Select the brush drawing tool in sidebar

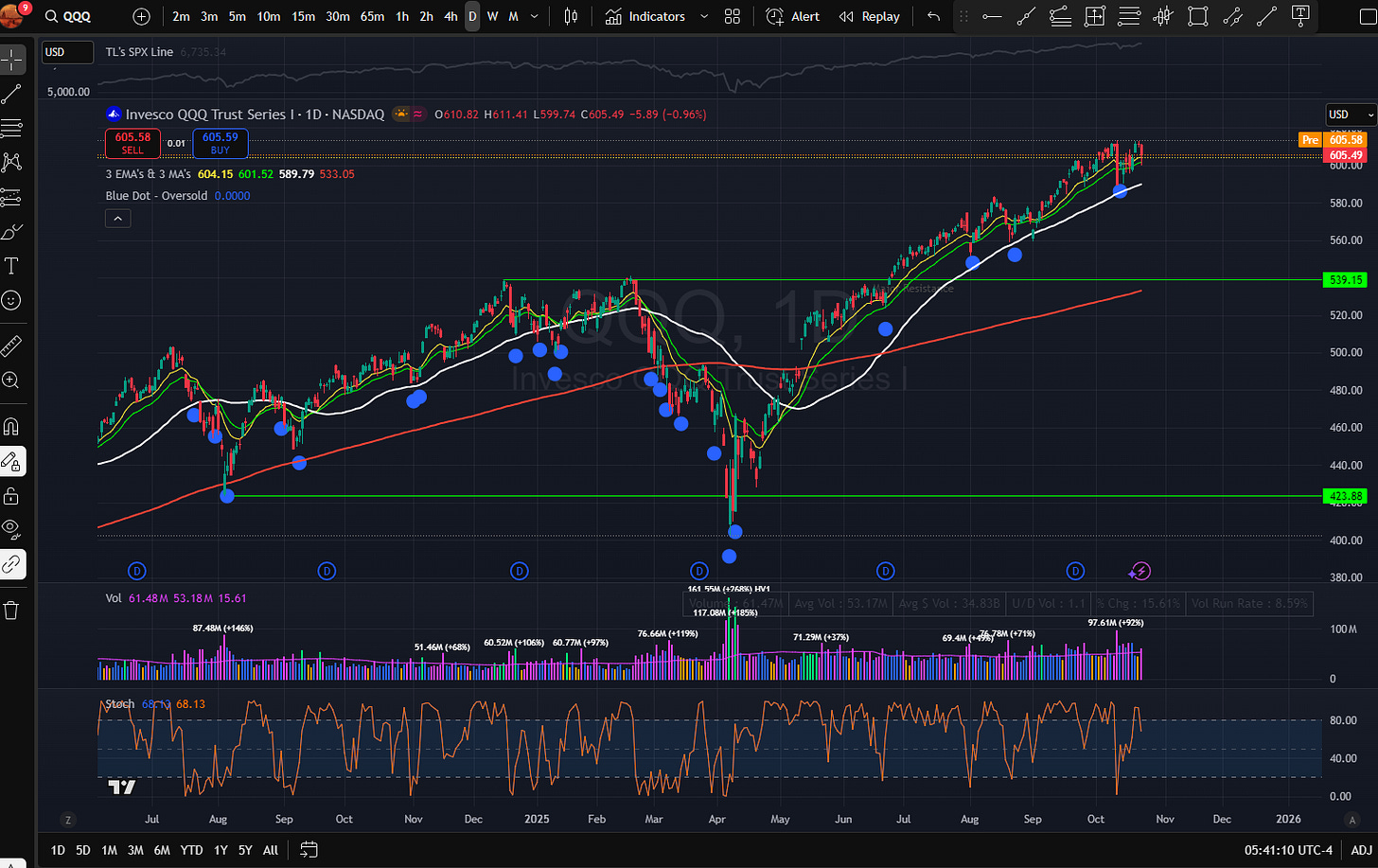pyautogui.click(x=12, y=232)
